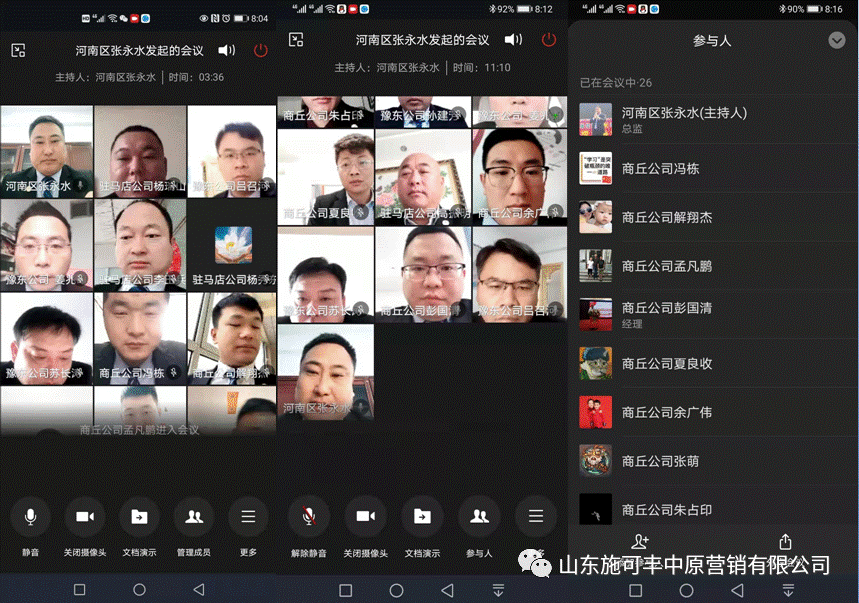
Task: Tap the share icon in participant panel
Action: pos(785,542)
